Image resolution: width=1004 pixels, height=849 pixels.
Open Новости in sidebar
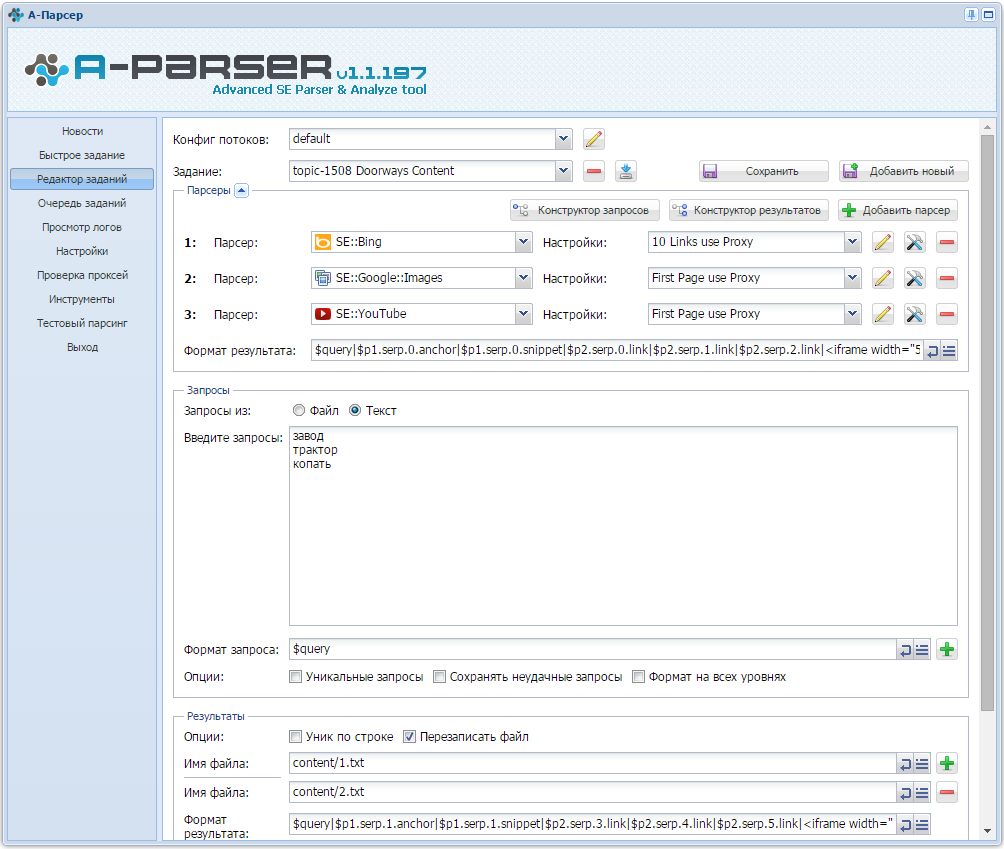tap(82, 131)
